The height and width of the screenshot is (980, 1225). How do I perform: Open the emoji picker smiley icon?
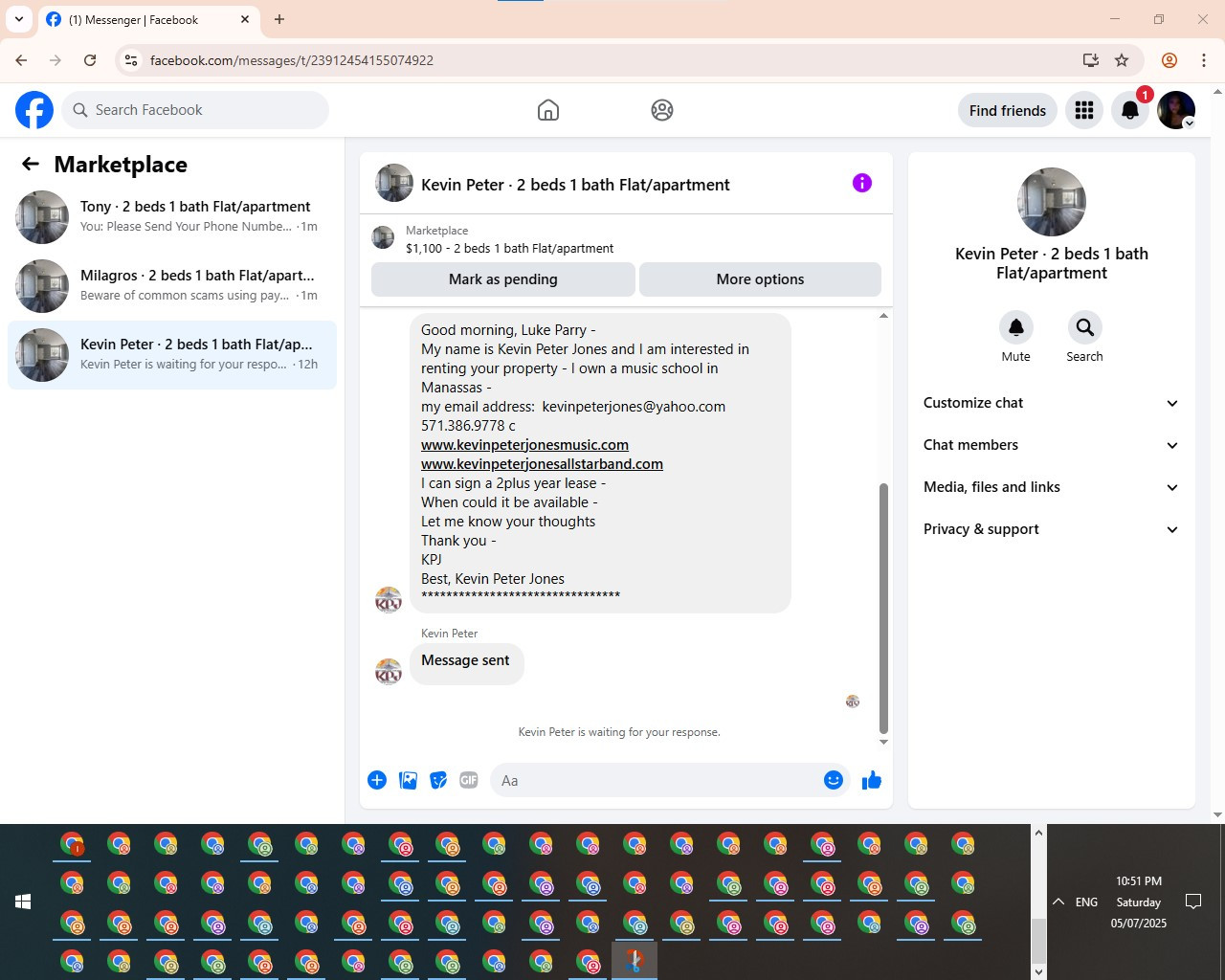coord(834,780)
